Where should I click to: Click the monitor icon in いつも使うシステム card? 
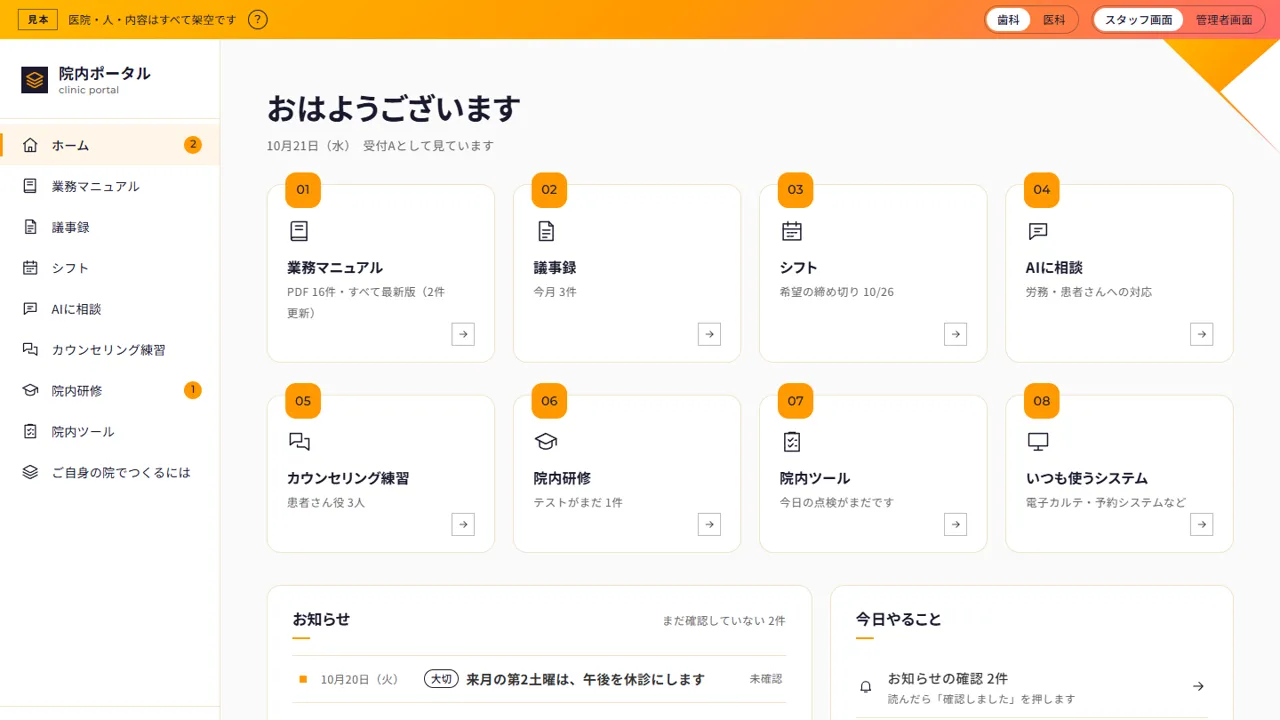pyautogui.click(x=1038, y=441)
